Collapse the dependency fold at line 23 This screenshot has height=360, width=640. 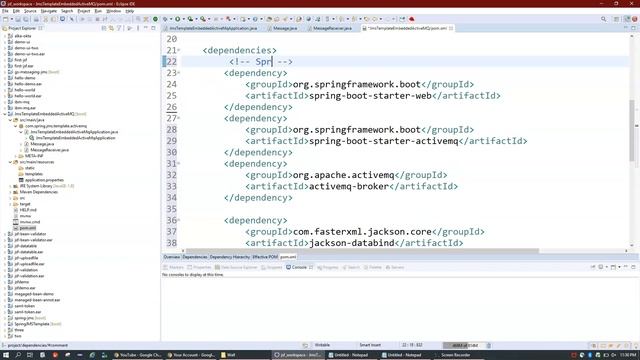[x=178, y=73]
